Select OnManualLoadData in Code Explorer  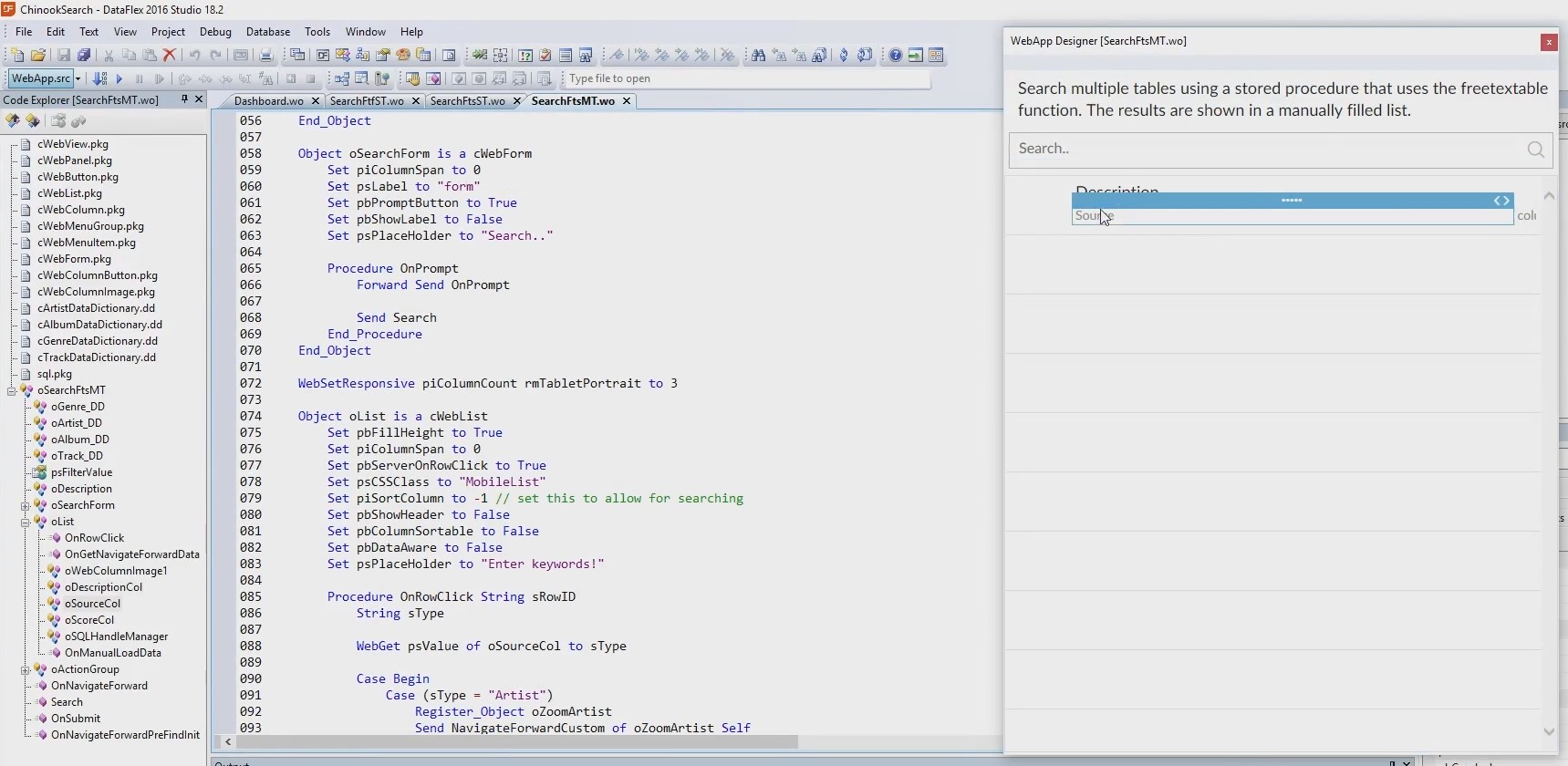(x=112, y=653)
